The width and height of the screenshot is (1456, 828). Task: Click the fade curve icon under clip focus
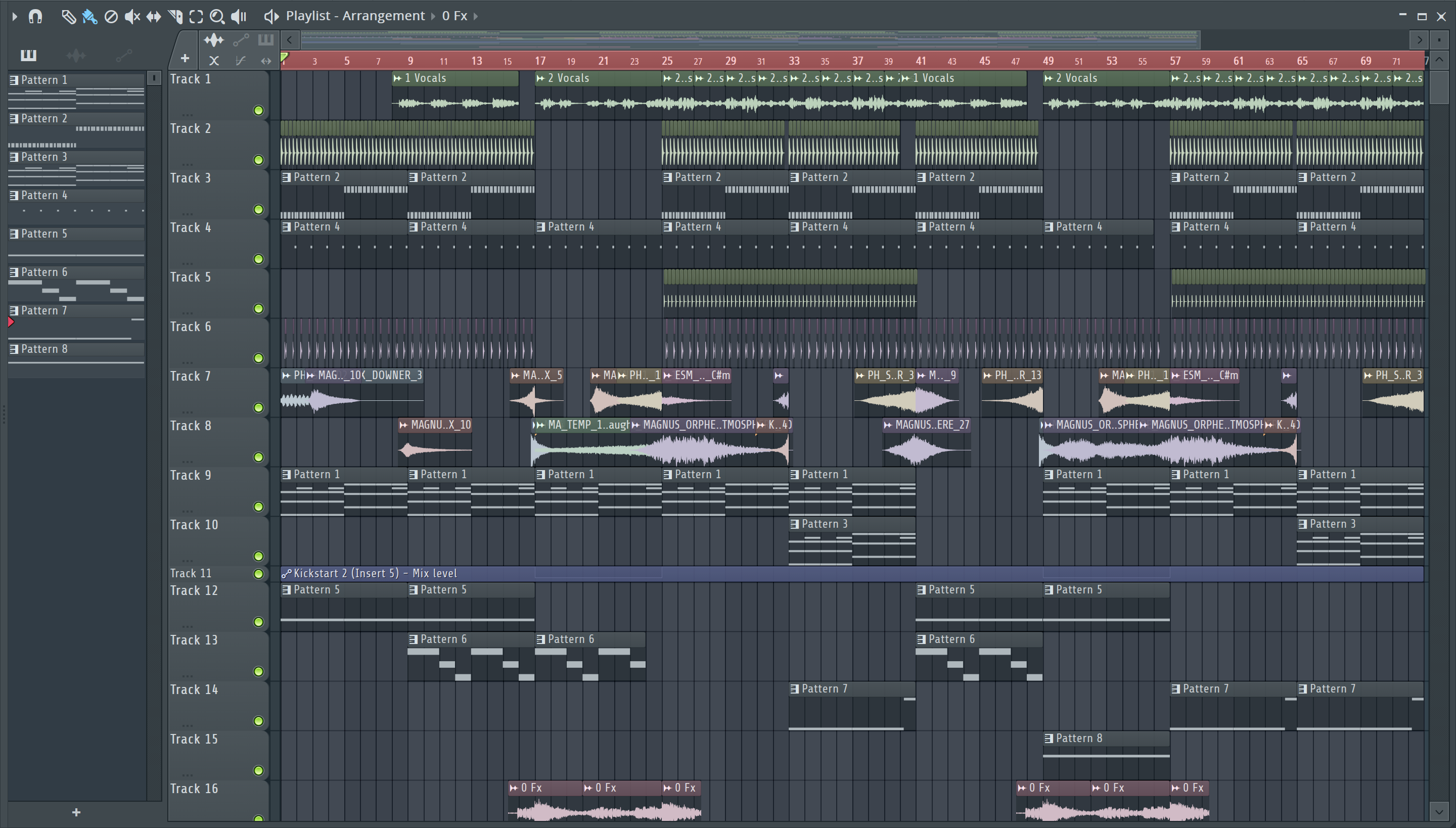tap(241, 60)
